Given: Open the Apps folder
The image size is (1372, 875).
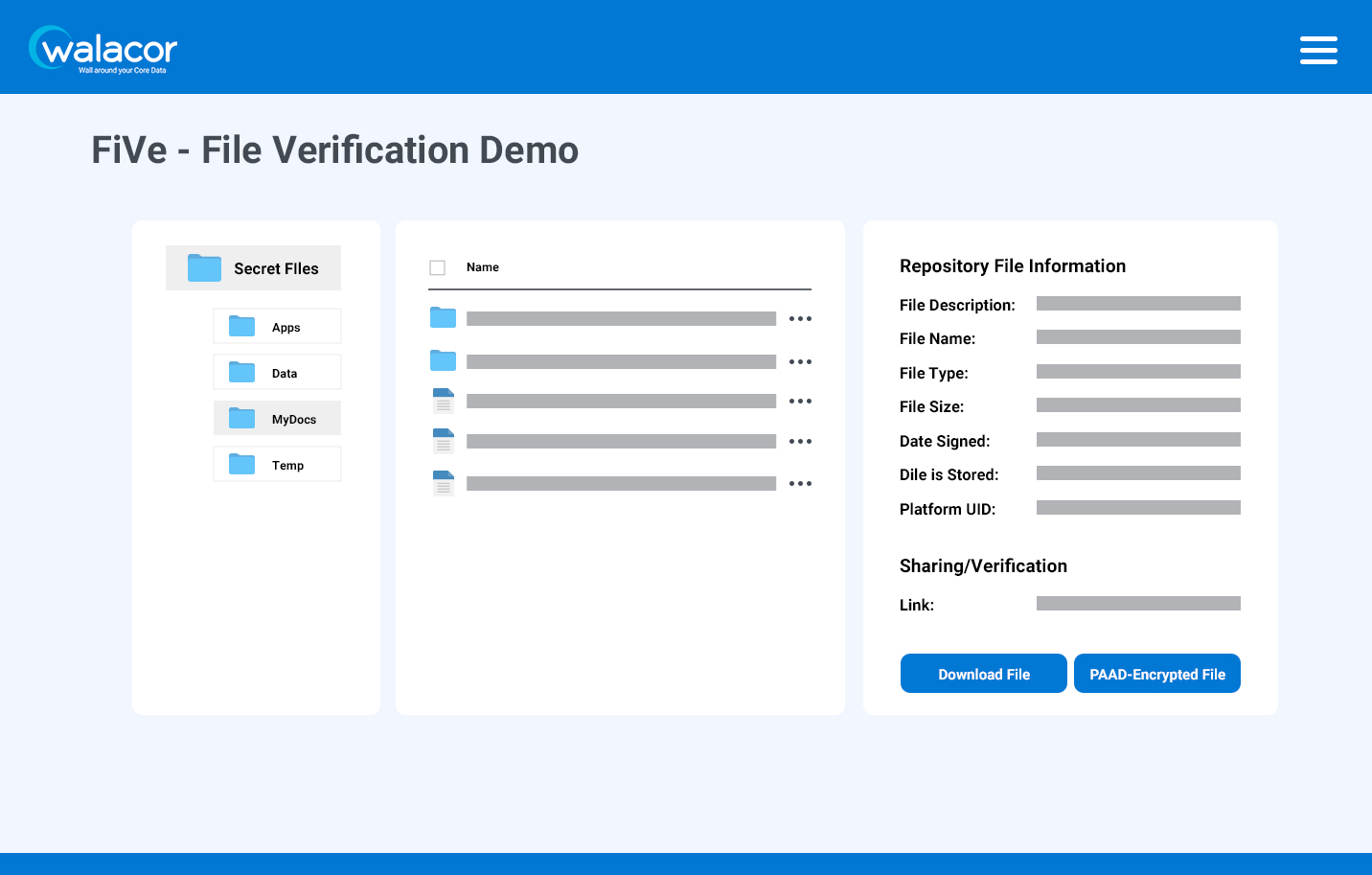Looking at the screenshot, I should pyautogui.click(x=277, y=327).
